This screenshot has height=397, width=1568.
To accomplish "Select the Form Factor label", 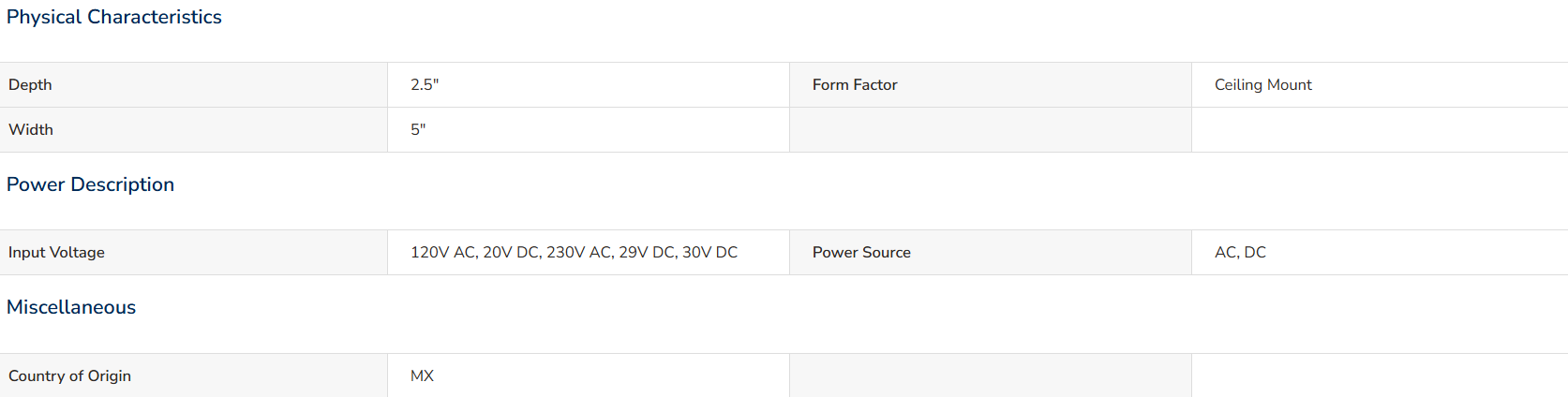I will pos(855,84).
